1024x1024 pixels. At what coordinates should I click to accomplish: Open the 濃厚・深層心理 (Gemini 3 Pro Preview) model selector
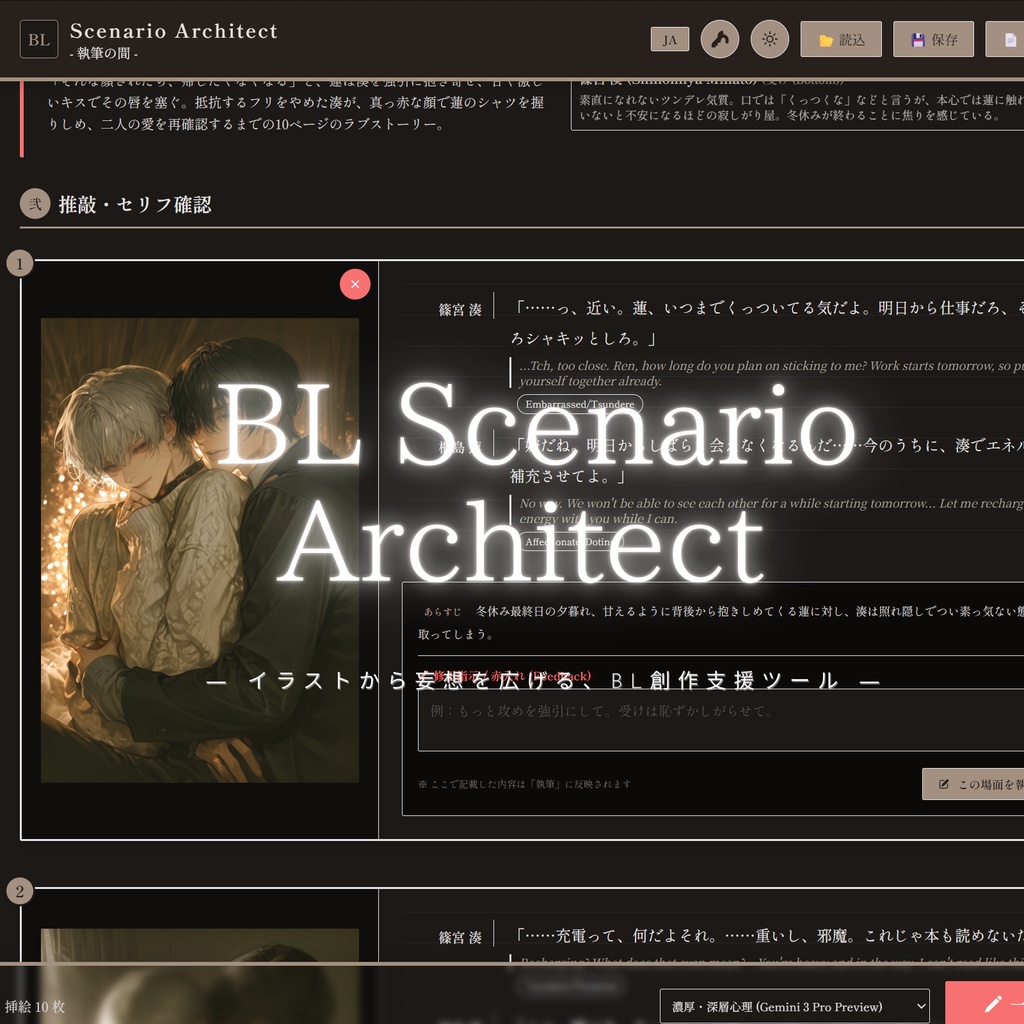[793, 1006]
